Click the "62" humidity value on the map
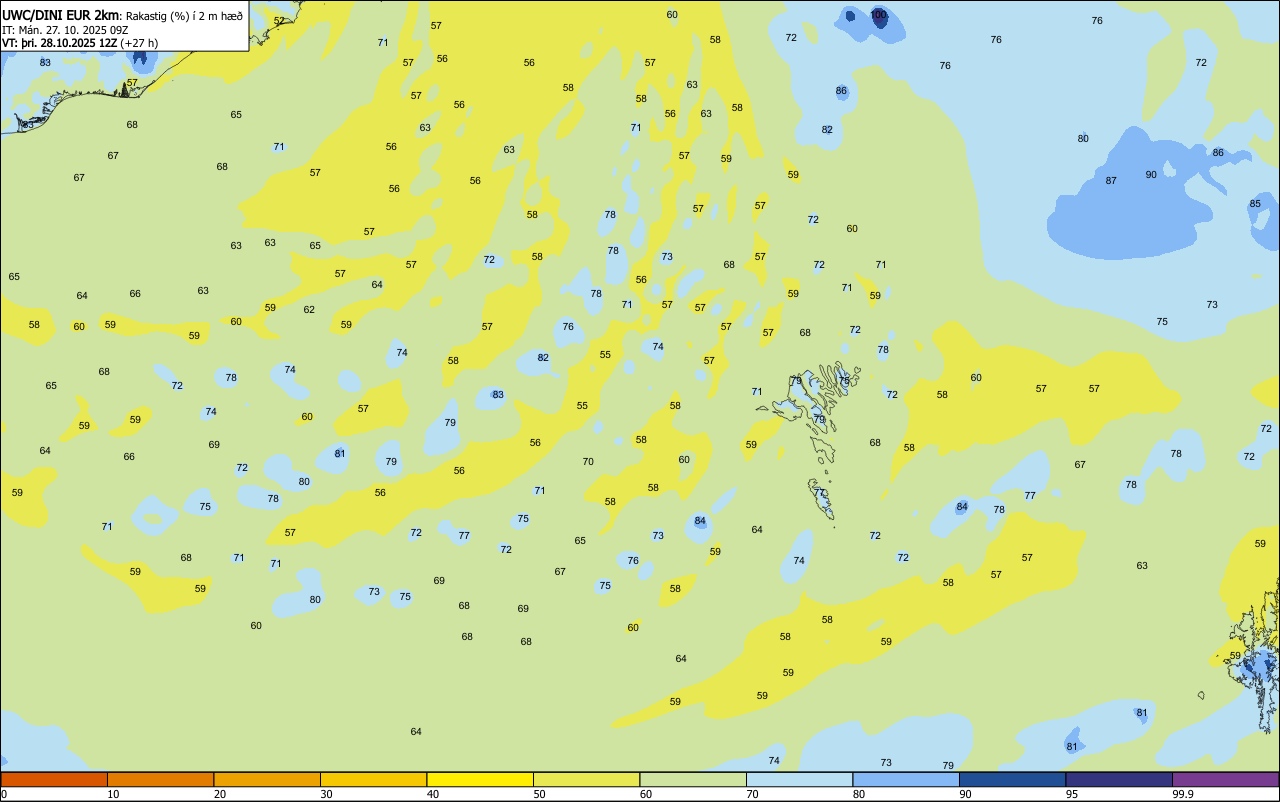The width and height of the screenshot is (1280, 802). pos(309,310)
